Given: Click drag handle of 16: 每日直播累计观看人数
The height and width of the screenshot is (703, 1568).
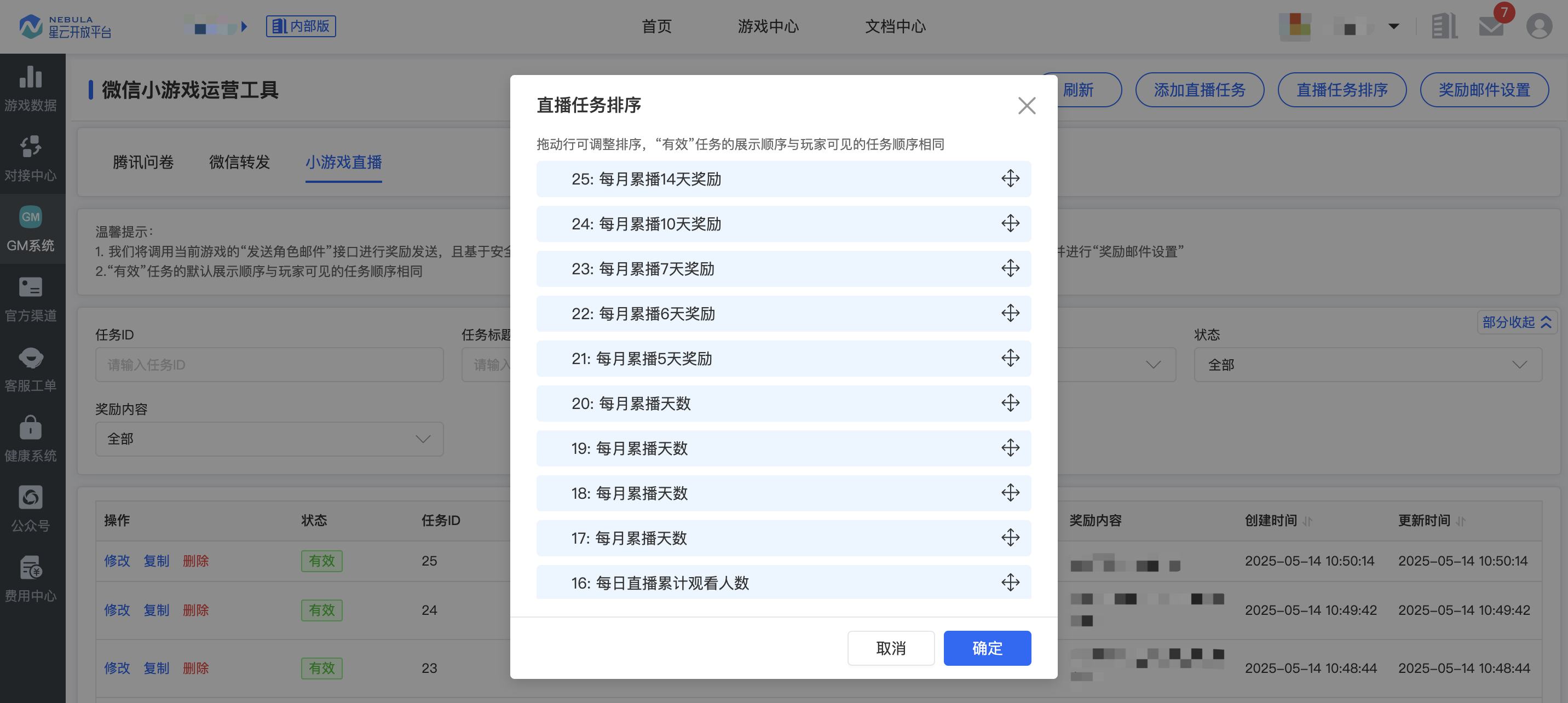Looking at the screenshot, I should tap(1010, 583).
